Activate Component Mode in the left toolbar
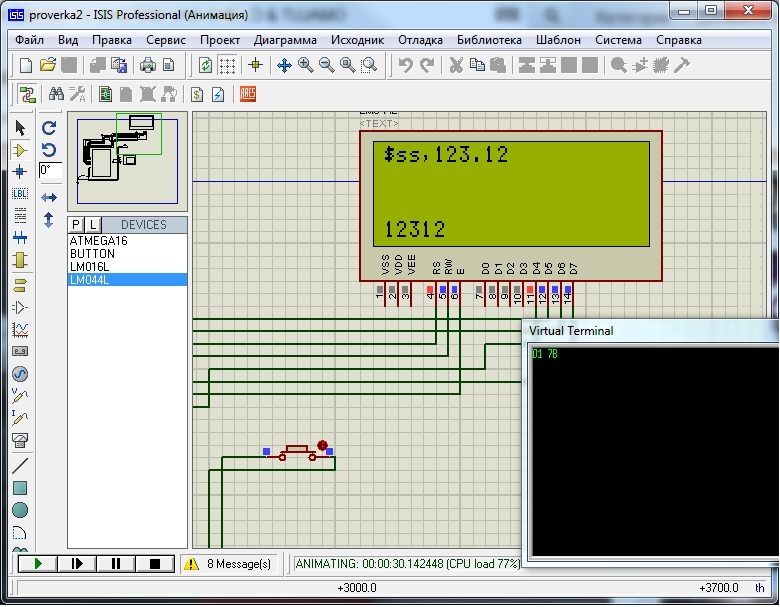This screenshot has width=780, height=607. coord(20,149)
